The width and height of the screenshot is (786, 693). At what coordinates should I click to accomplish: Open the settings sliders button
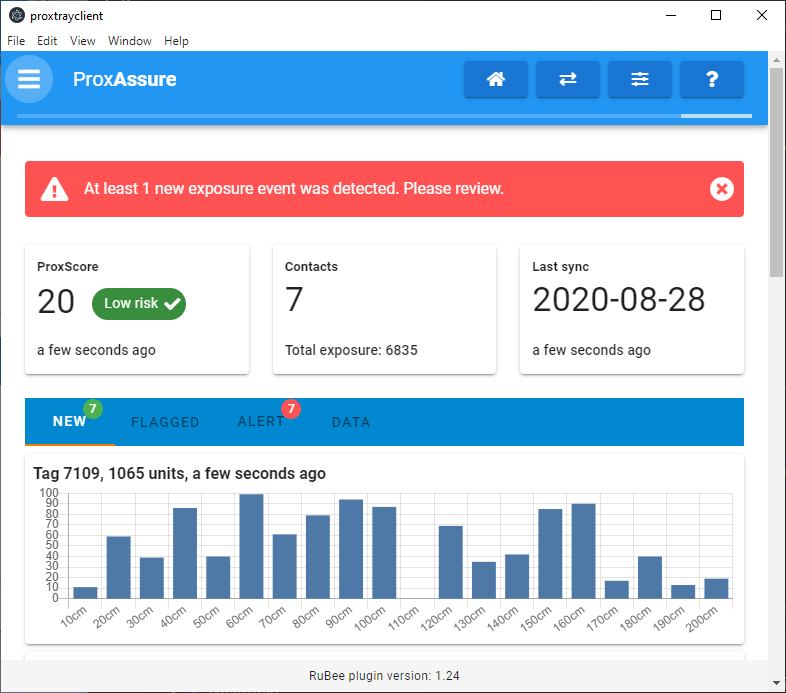tap(640, 80)
